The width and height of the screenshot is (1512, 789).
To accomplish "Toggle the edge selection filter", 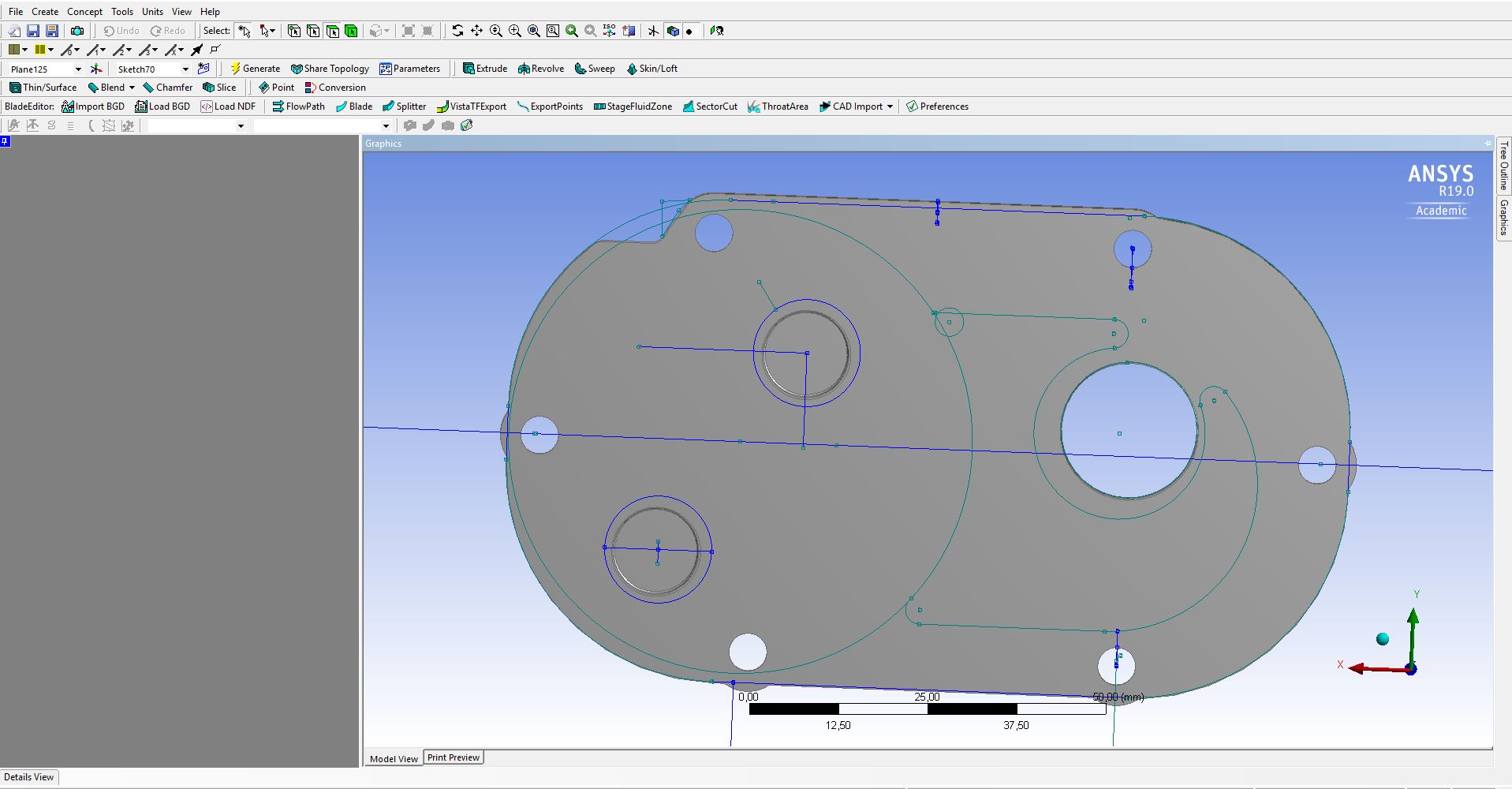I will (x=313, y=31).
